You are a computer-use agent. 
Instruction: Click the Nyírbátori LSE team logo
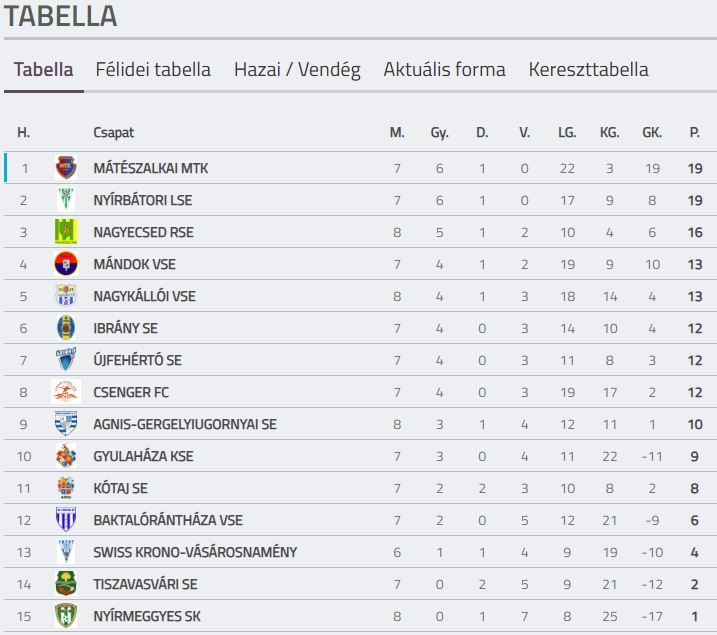[x=66, y=200]
